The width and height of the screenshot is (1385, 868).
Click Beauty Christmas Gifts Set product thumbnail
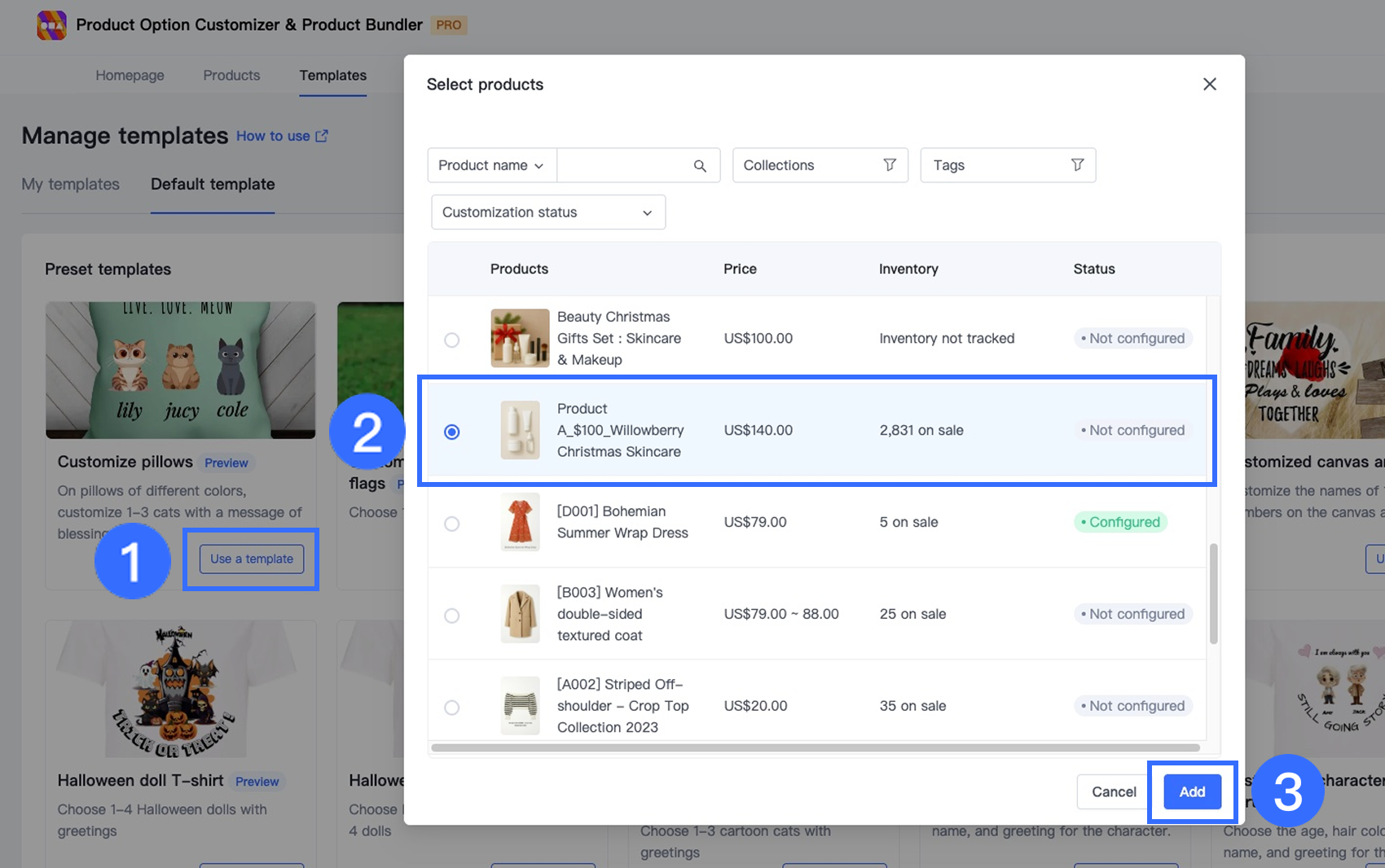click(x=520, y=338)
